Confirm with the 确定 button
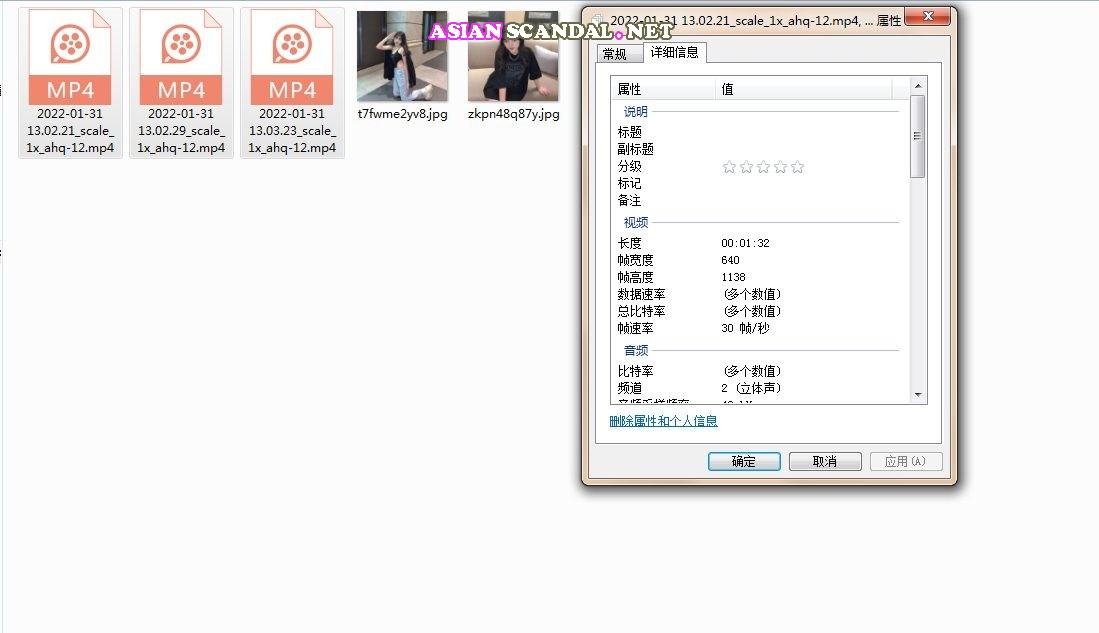Image resolution: width=1099 pixels, height=633 pixels. click(744, 461)
